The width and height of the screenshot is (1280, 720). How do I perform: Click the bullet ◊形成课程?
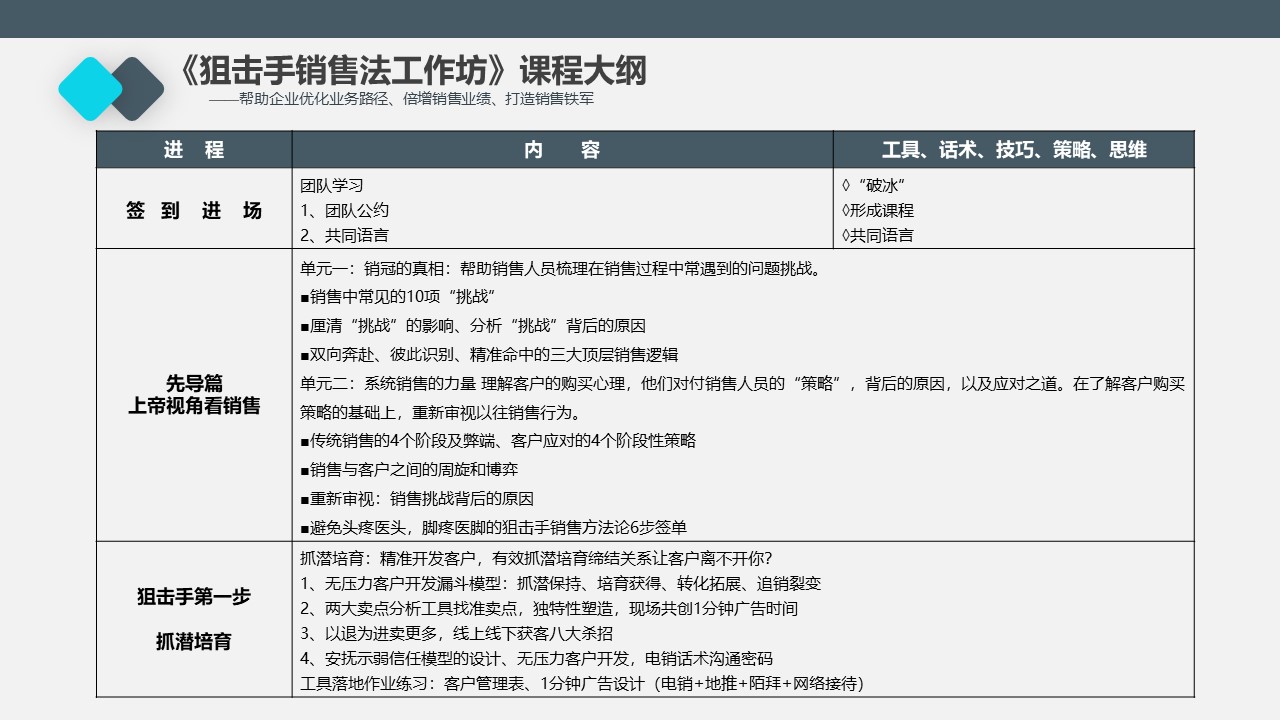point(878,210)
